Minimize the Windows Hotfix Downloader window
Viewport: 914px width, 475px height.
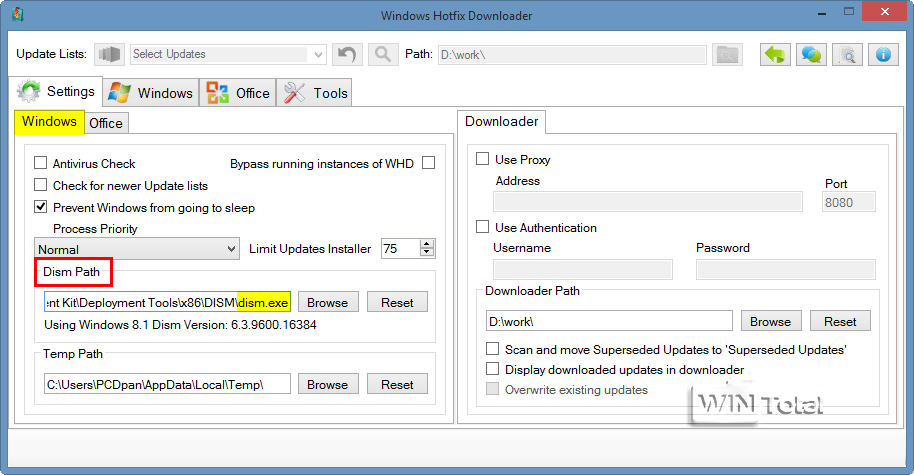point(822,12)
